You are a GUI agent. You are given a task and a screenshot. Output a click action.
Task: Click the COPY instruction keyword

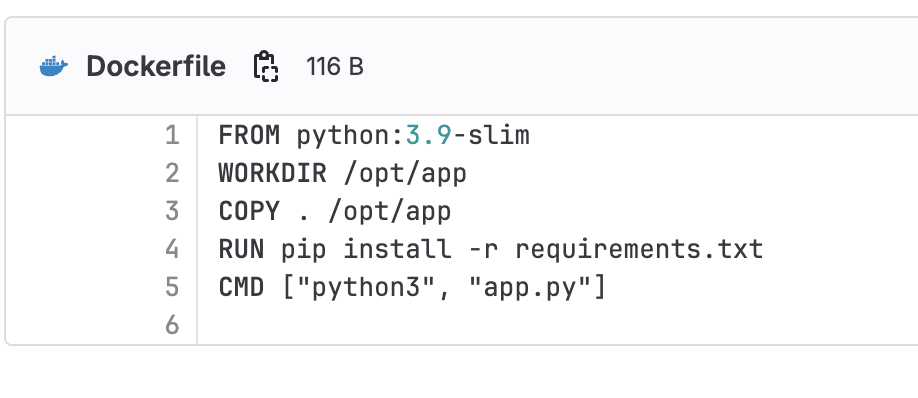(249, 211)
